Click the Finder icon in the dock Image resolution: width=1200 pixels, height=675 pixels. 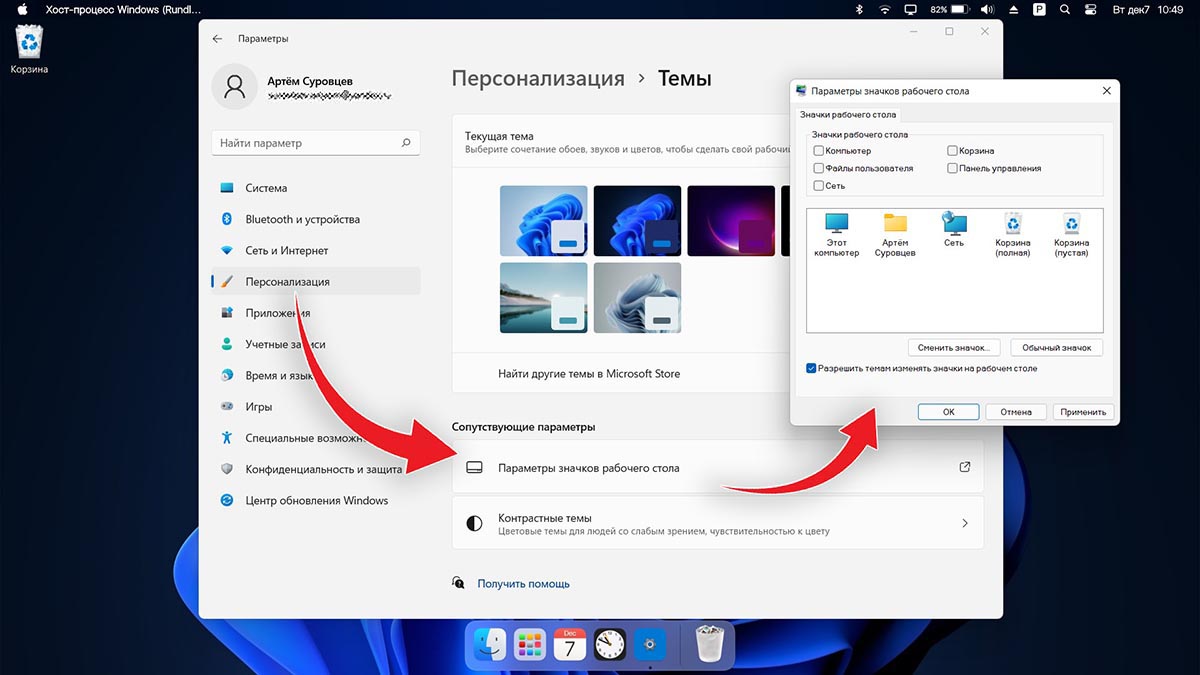coord(490,645)
